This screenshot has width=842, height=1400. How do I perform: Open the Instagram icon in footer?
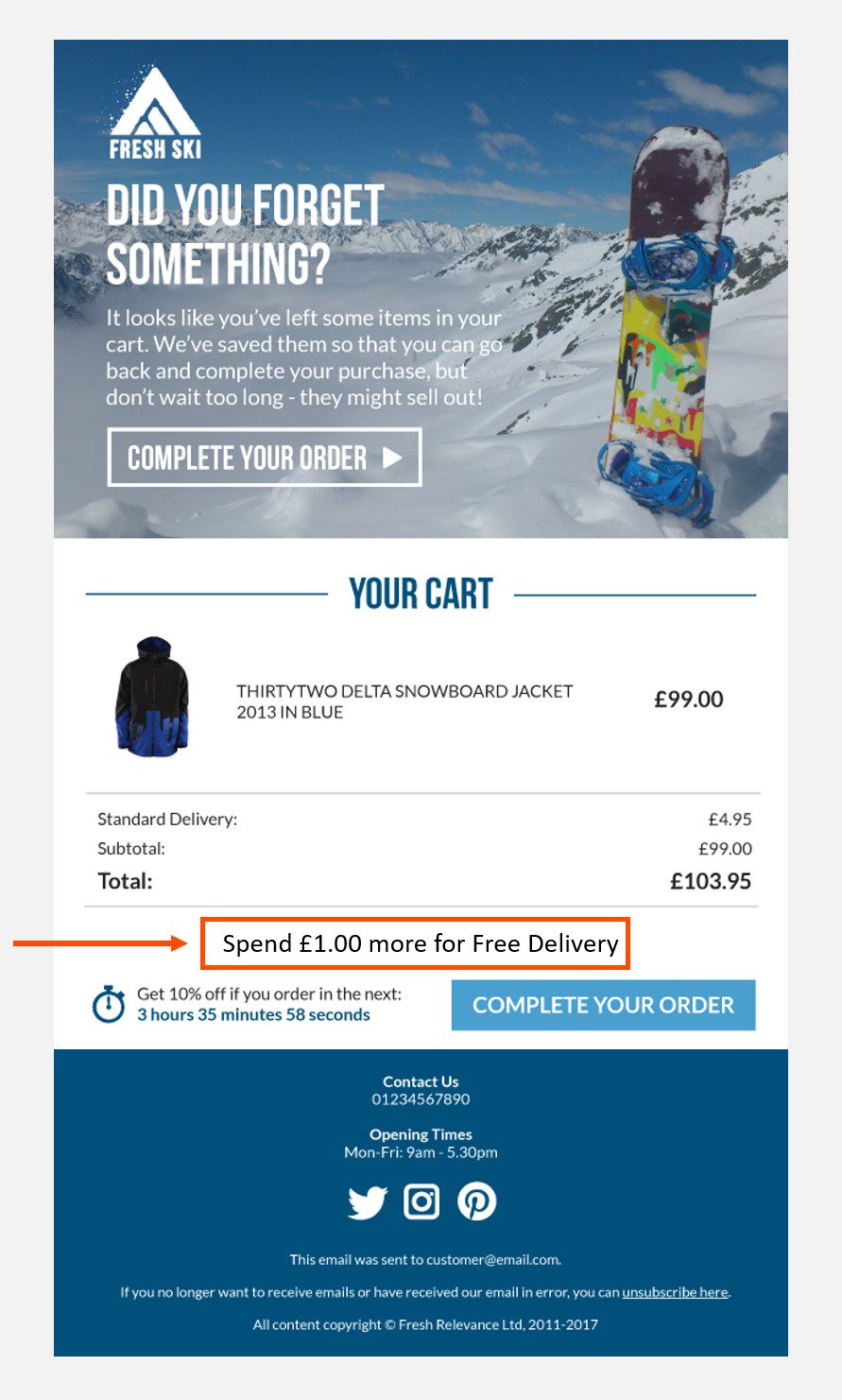[421, 1201]
